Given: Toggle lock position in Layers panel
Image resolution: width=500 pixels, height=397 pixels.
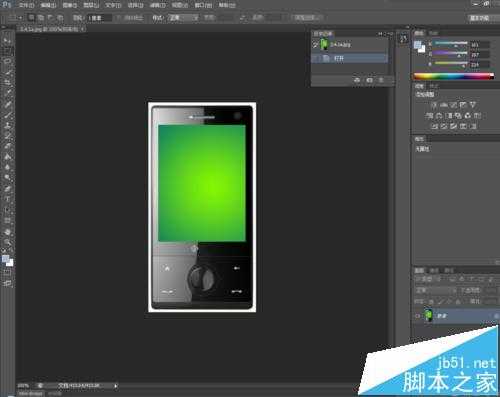Looking at the screenshot, I should [x=449, y=301].
